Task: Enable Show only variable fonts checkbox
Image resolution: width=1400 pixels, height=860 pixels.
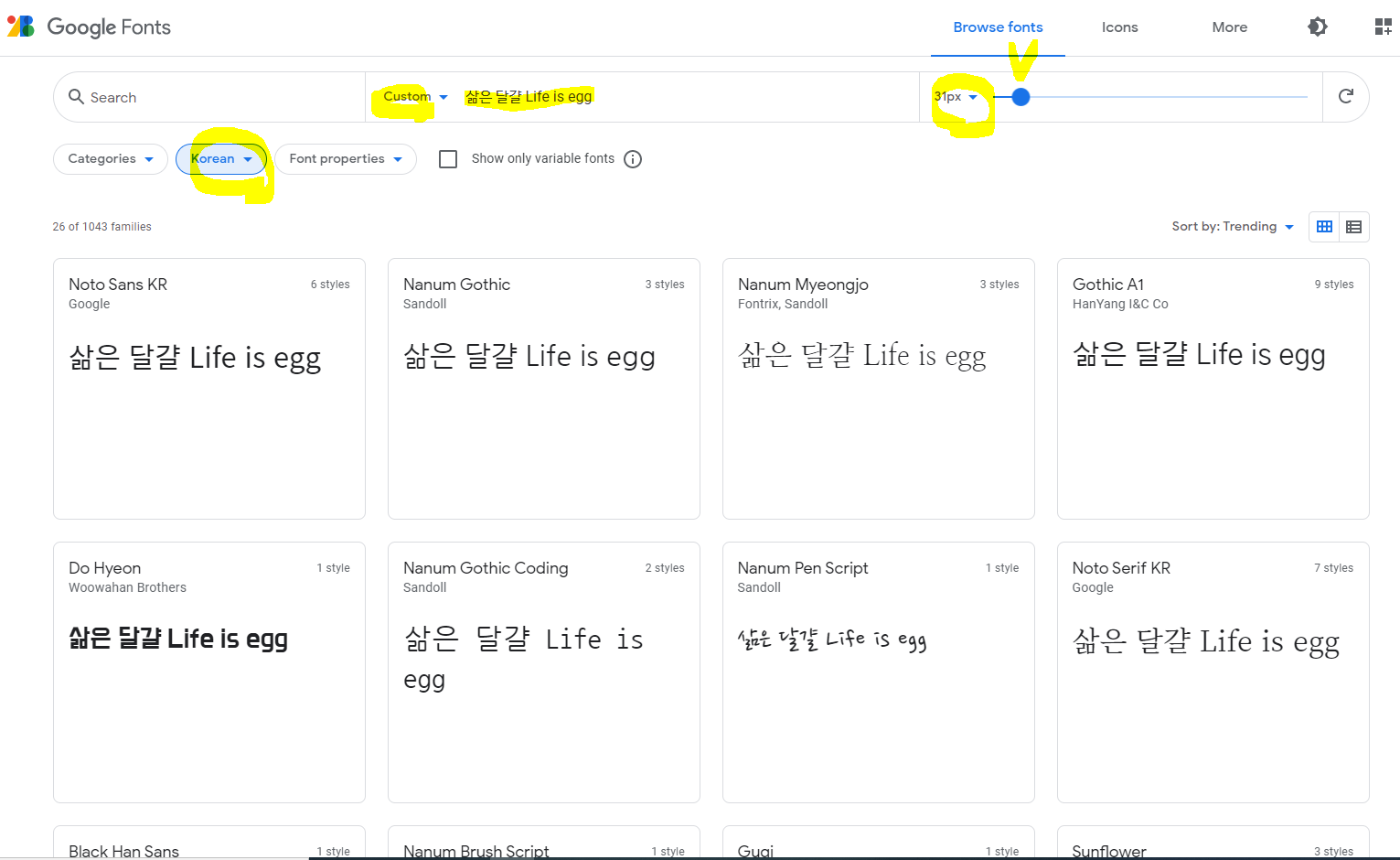Action: [x=448, y=159]
